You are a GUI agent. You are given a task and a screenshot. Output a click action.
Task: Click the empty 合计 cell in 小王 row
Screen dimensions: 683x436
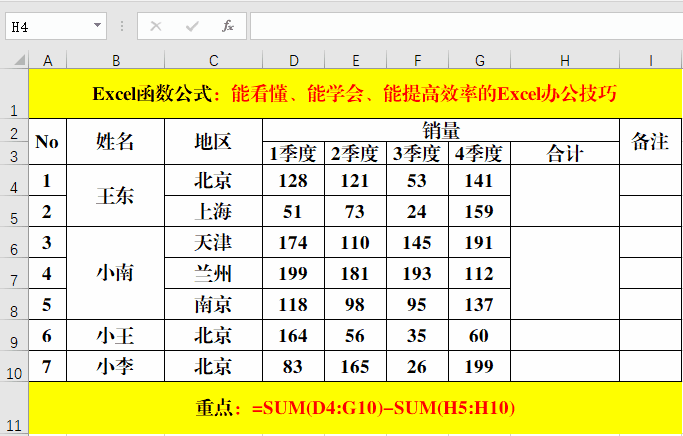(565, 335)
